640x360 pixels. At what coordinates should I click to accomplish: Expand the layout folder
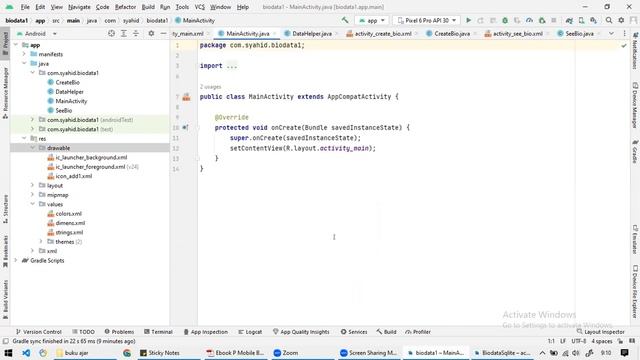click(x=33, y=185)
